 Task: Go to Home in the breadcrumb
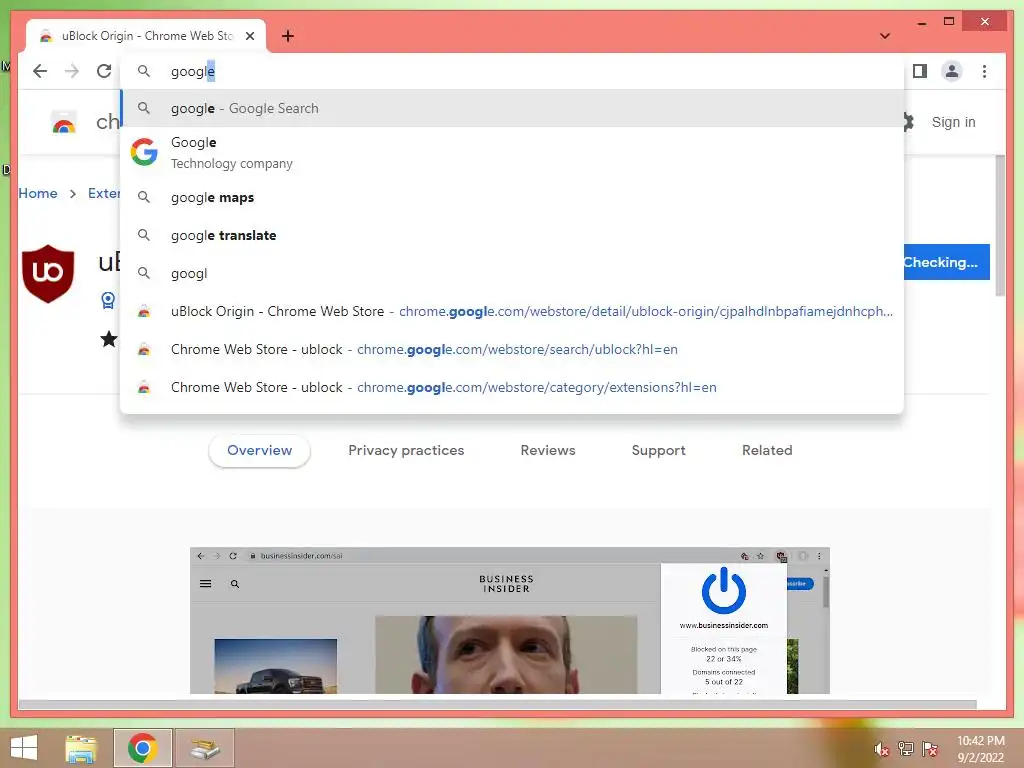[x=38, y=193]
